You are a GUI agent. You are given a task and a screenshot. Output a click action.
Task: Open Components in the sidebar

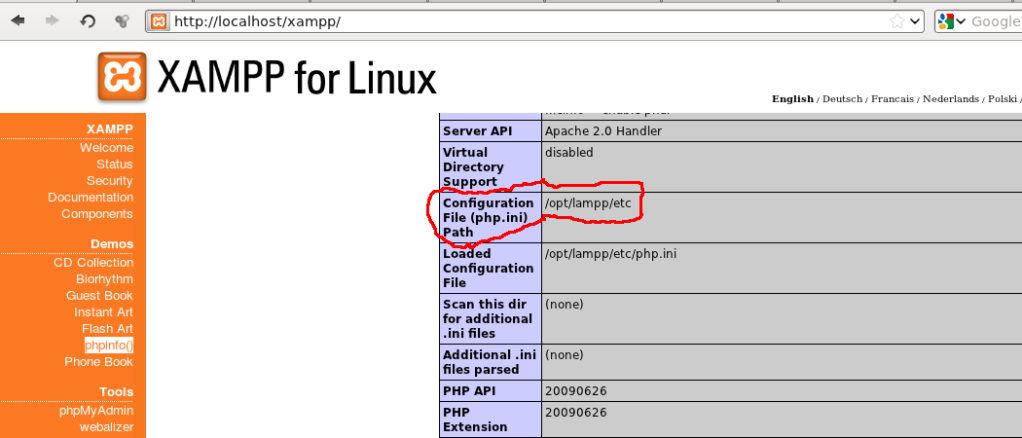(97, 214)
